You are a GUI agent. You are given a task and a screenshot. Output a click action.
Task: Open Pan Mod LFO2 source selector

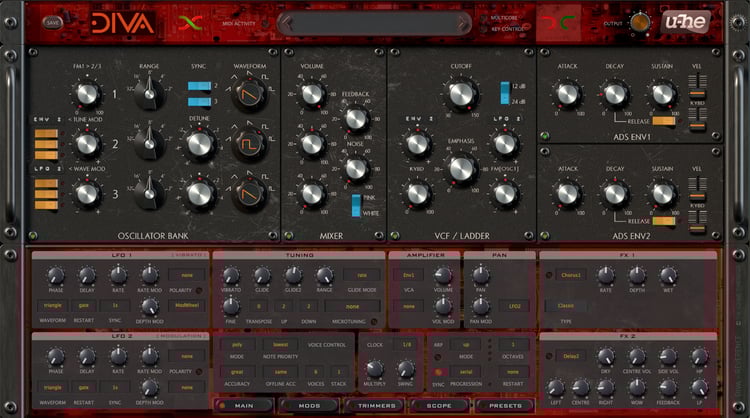pyautogui.click(x=514, y=306)
